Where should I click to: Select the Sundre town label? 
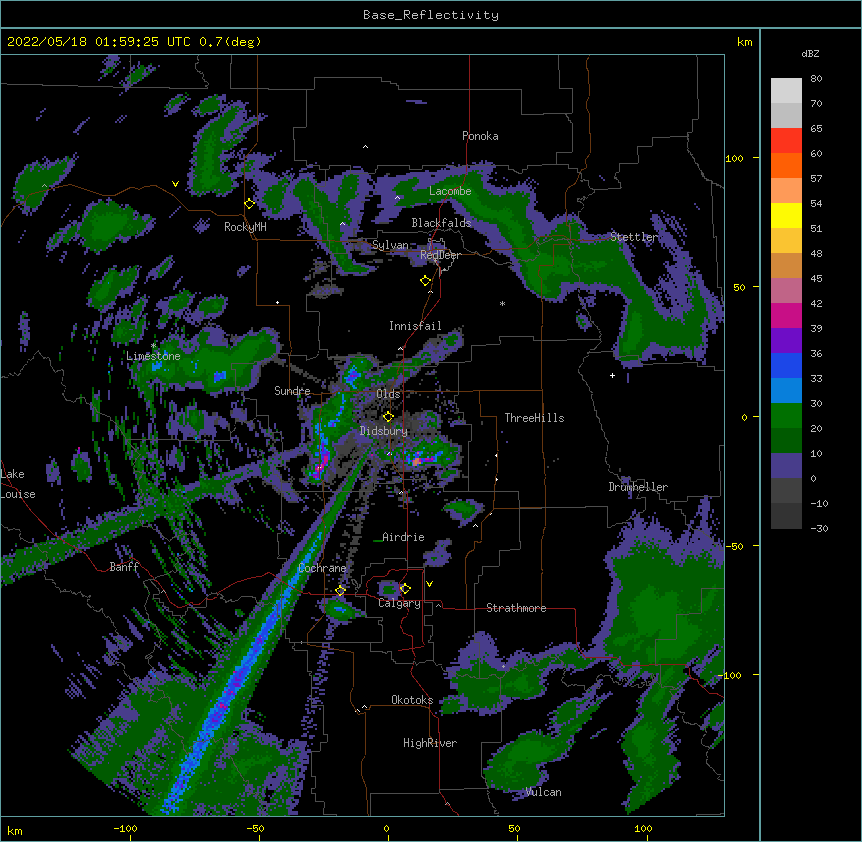[292, 391]
